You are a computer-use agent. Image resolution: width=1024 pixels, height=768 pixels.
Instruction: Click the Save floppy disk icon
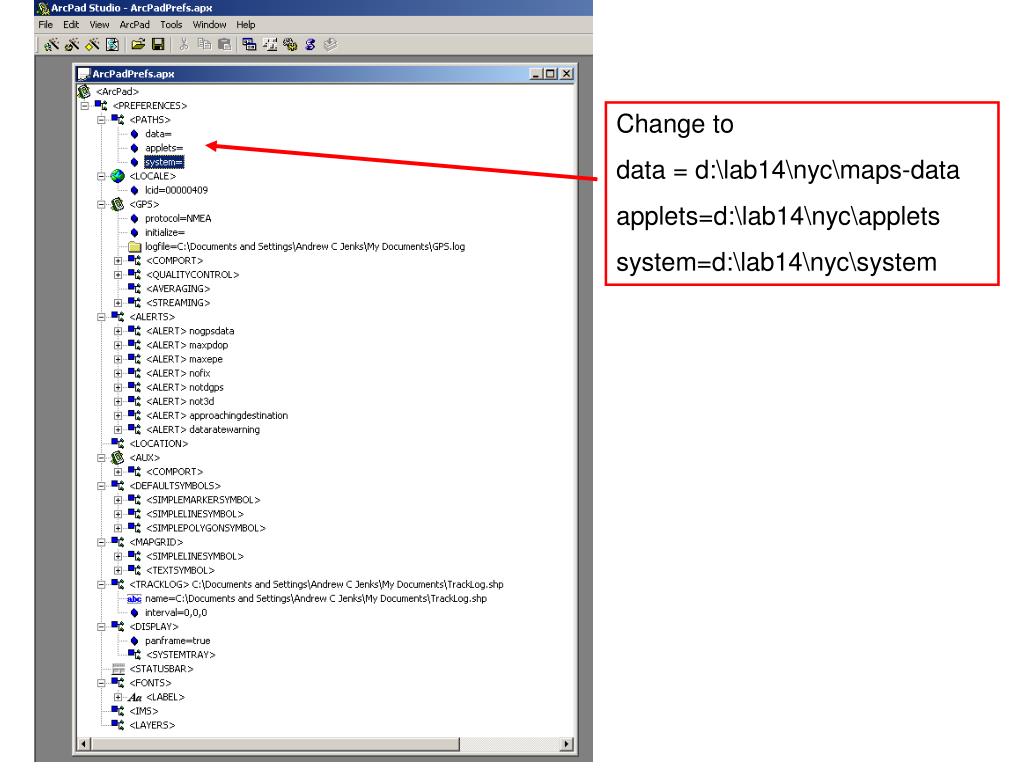pos(158,44)
